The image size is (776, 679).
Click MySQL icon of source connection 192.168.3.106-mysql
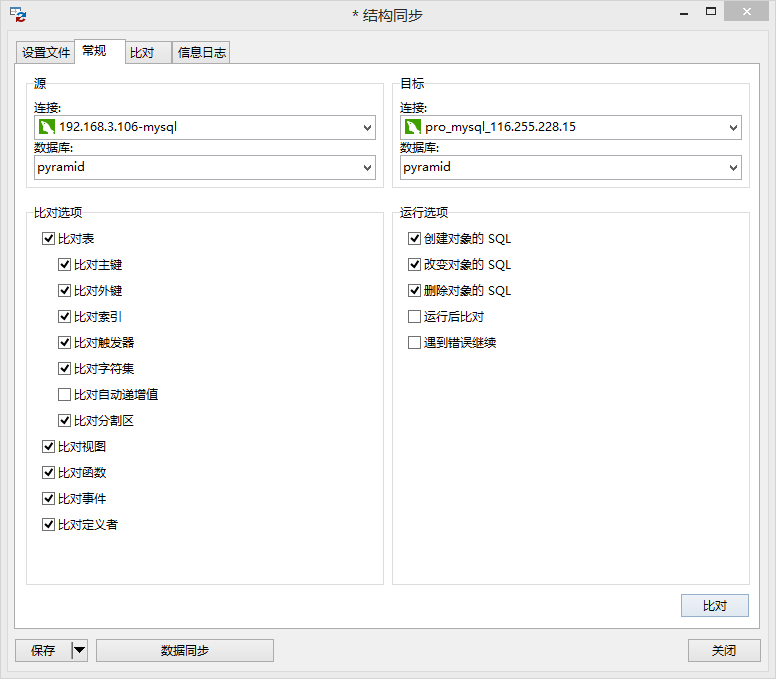47,127
